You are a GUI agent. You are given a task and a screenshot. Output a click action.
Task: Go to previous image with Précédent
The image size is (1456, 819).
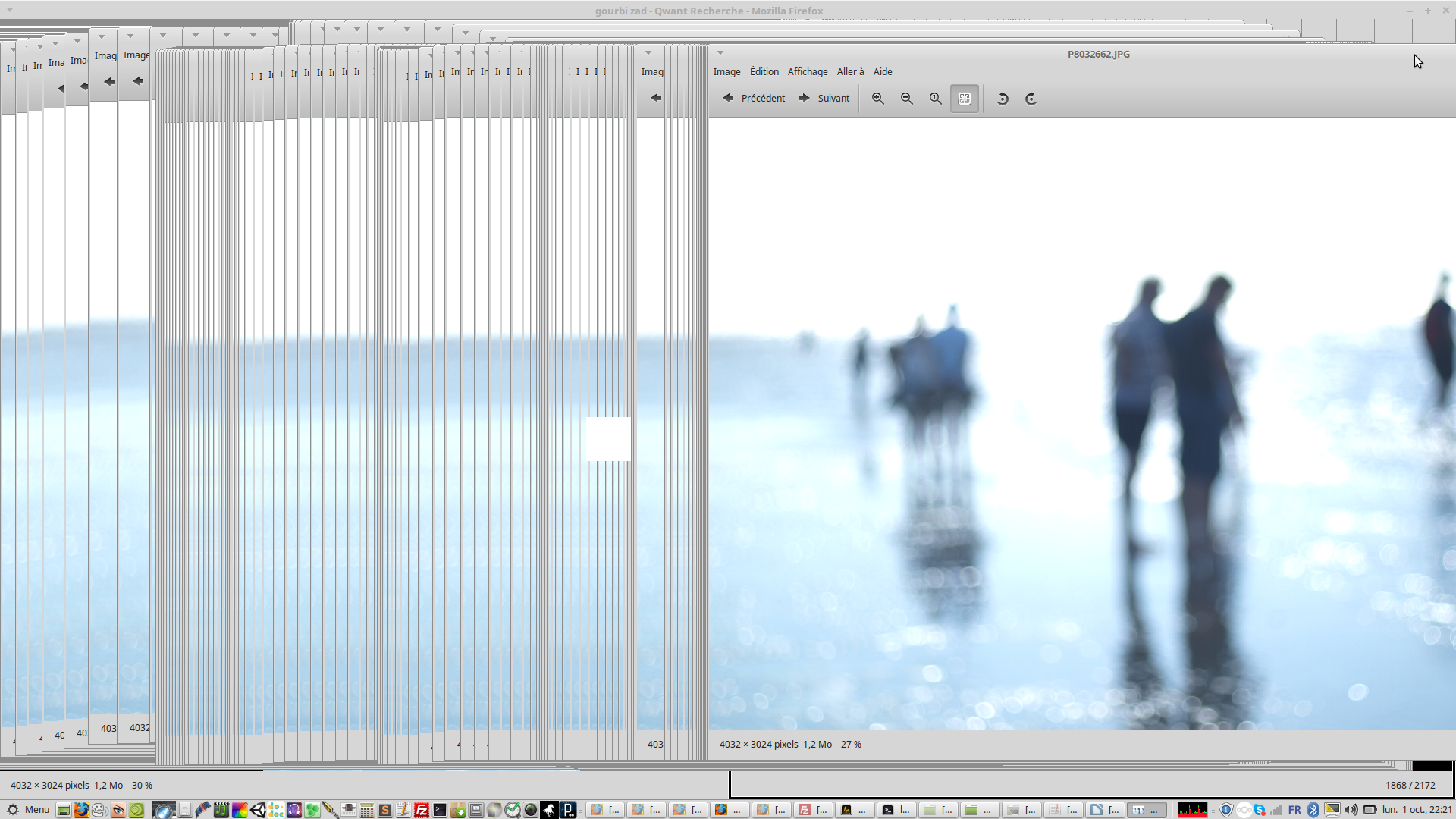754,99
